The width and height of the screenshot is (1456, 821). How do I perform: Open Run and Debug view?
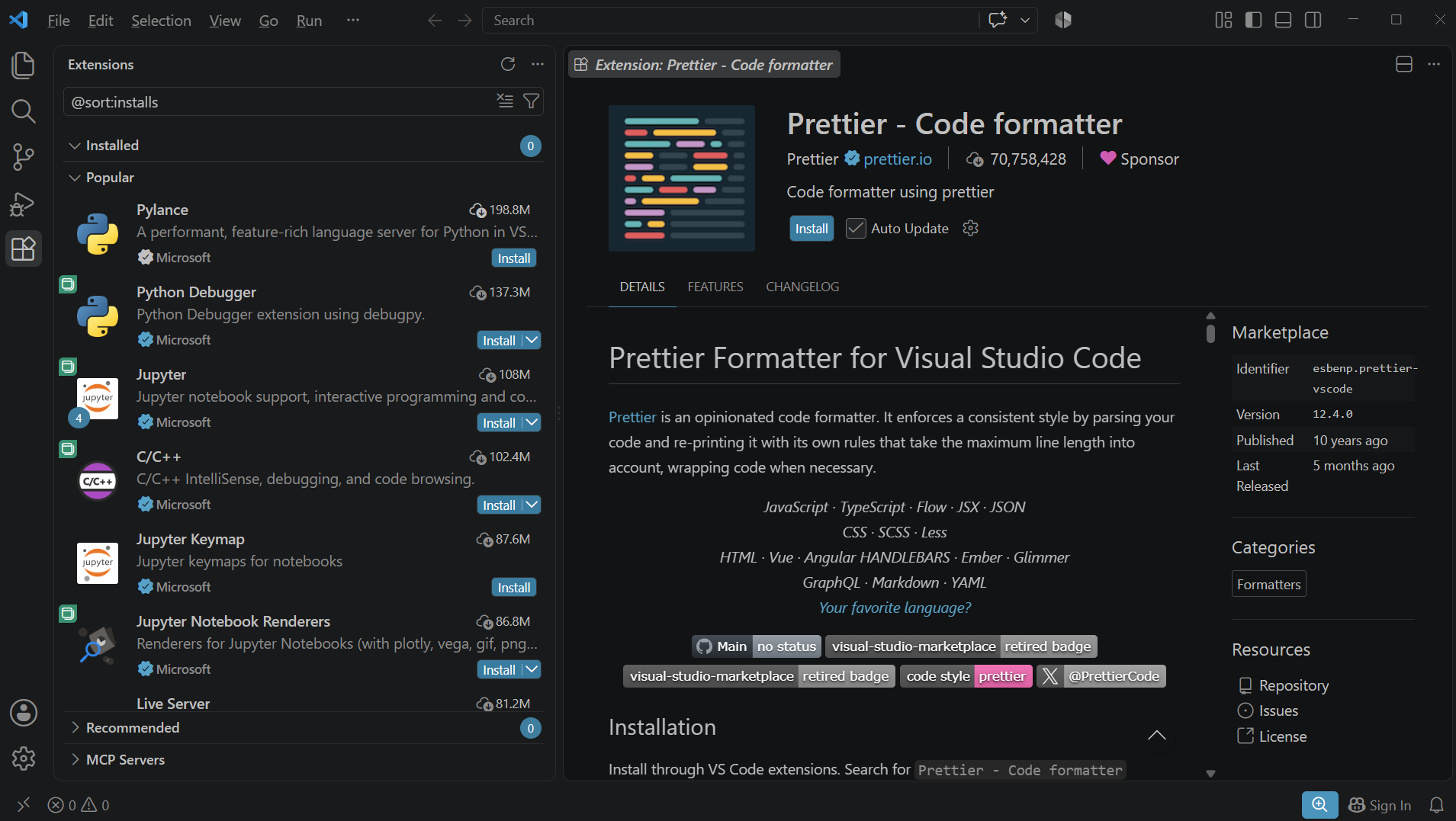[x=24, y=204]
